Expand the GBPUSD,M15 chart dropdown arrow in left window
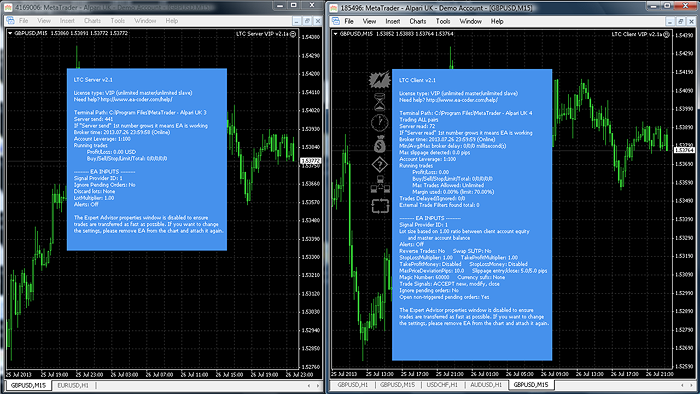The image size is (700, 394). tap(10, 33)
